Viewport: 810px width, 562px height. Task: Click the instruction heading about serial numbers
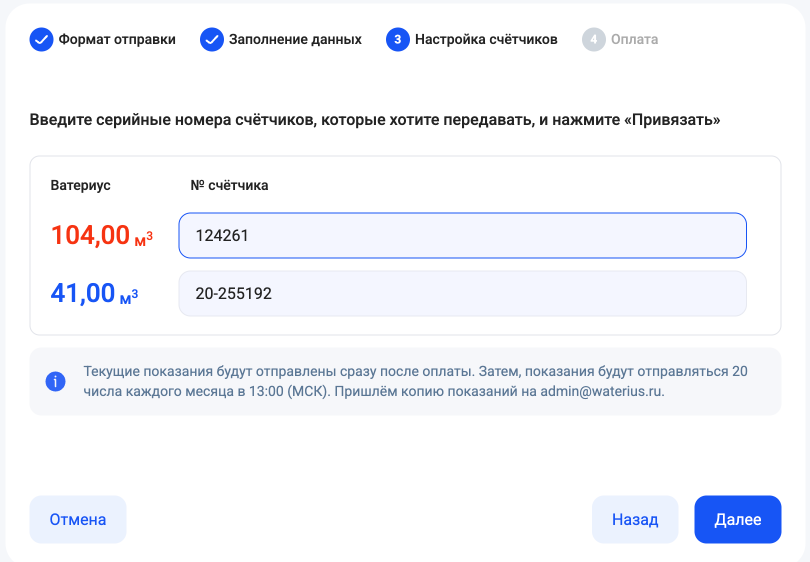375,120
